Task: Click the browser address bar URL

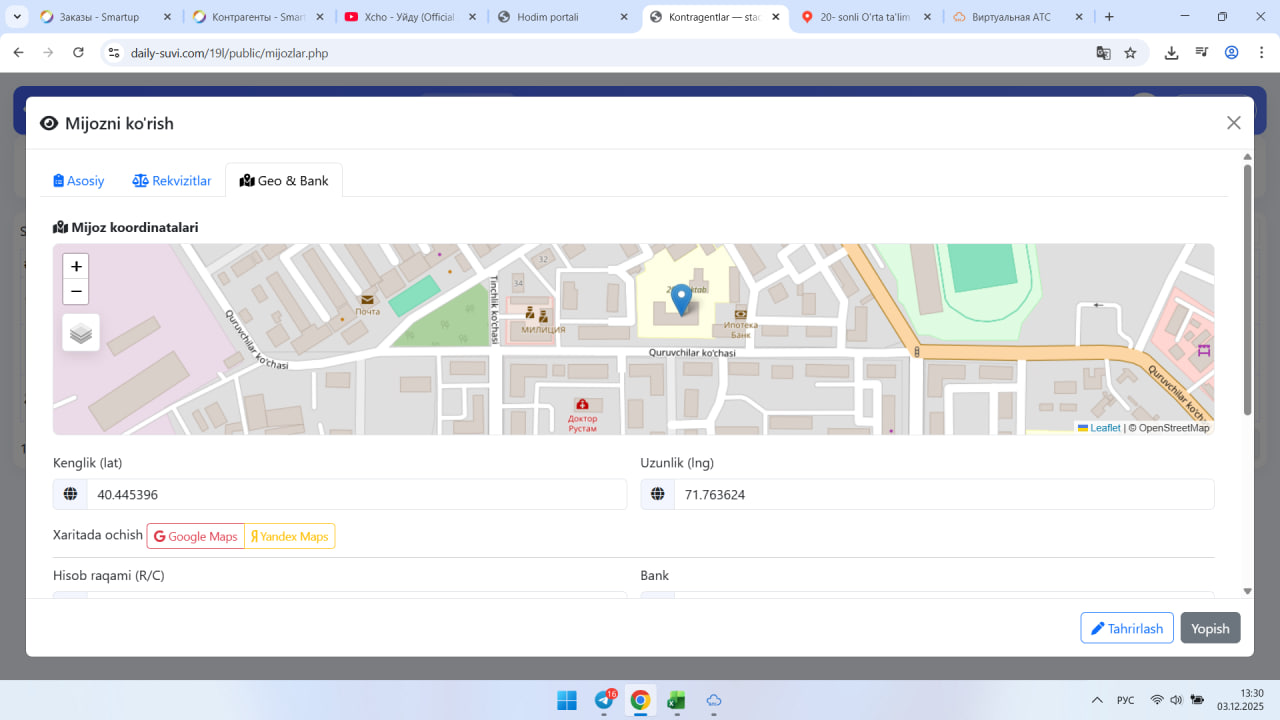Action: pos(230,53)
